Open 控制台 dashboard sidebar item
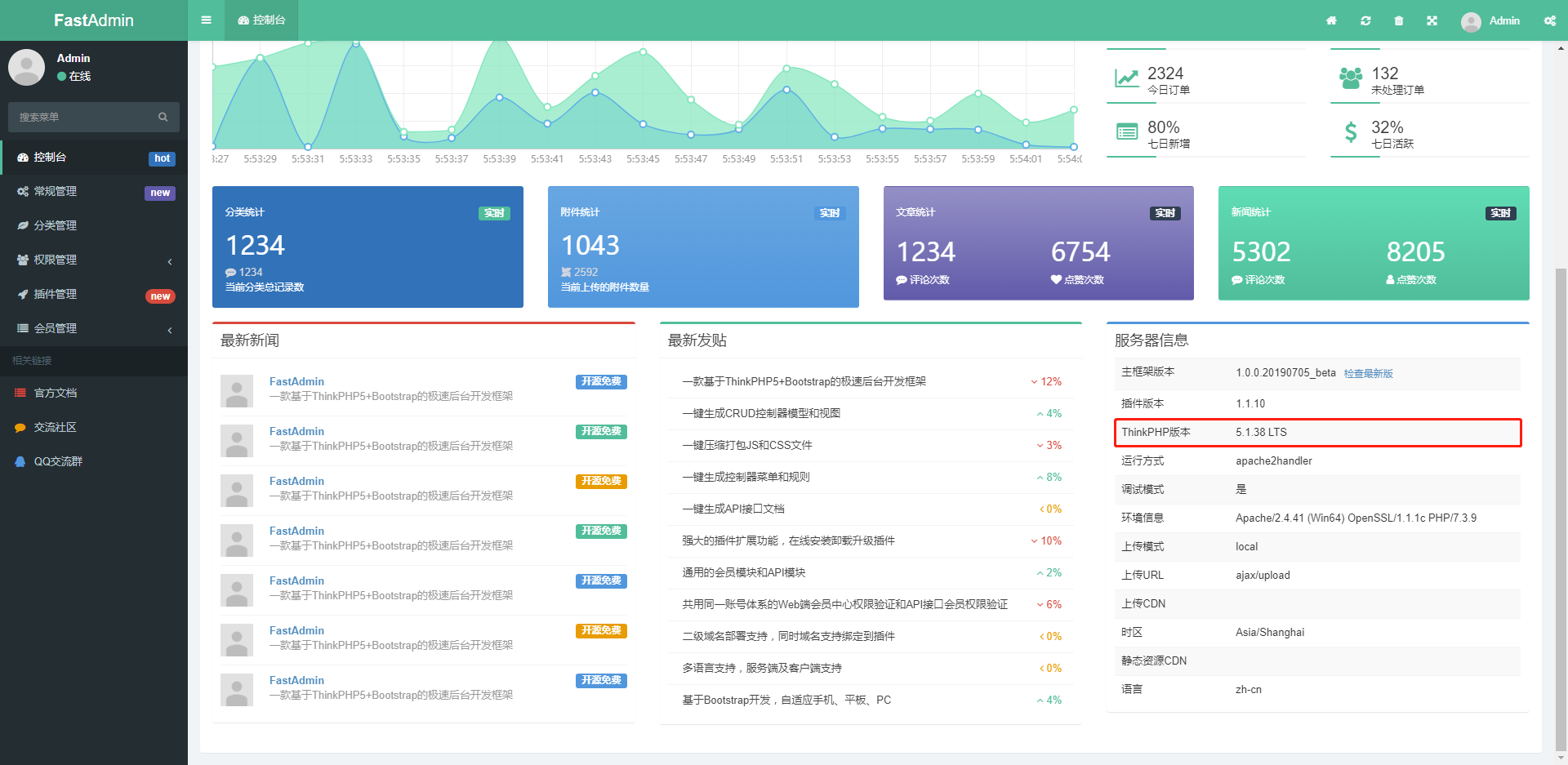This screenshot has width=1568, height=765. (94, 157)
